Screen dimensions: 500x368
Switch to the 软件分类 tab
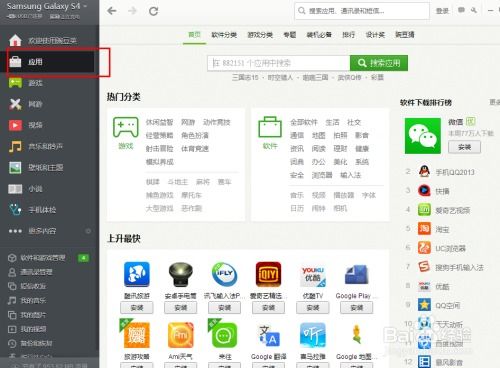[x=224, y=35]
